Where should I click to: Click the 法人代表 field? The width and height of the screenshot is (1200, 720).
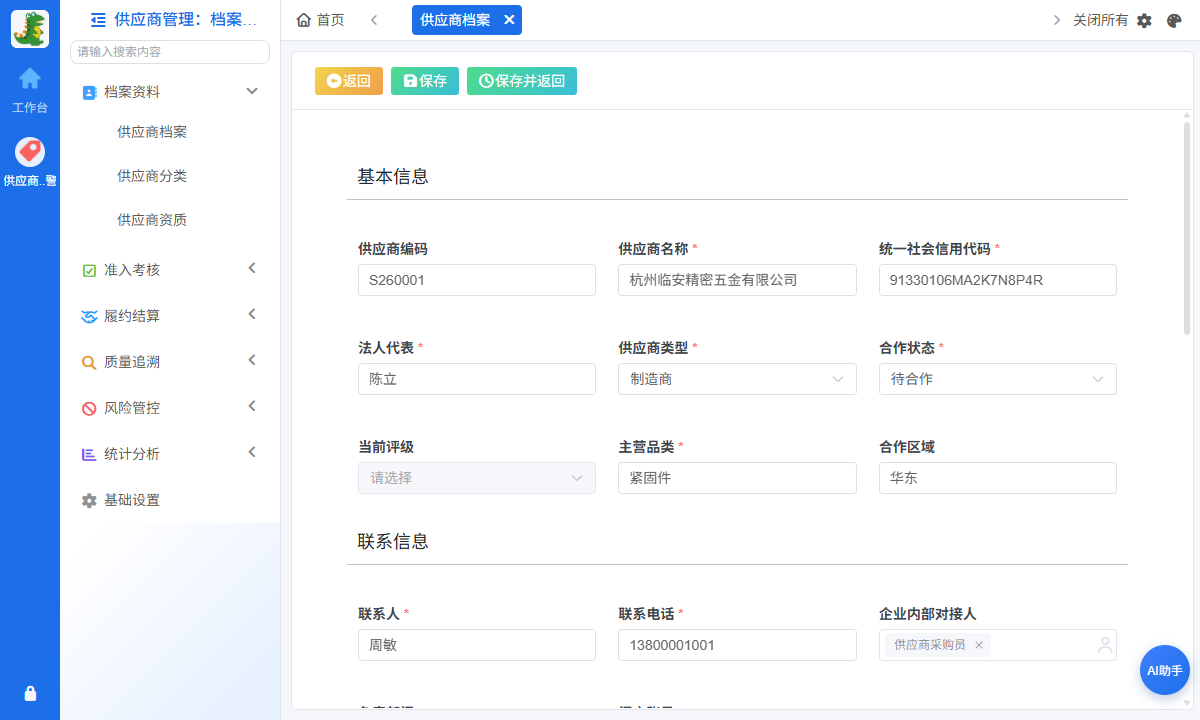(477, 379)
